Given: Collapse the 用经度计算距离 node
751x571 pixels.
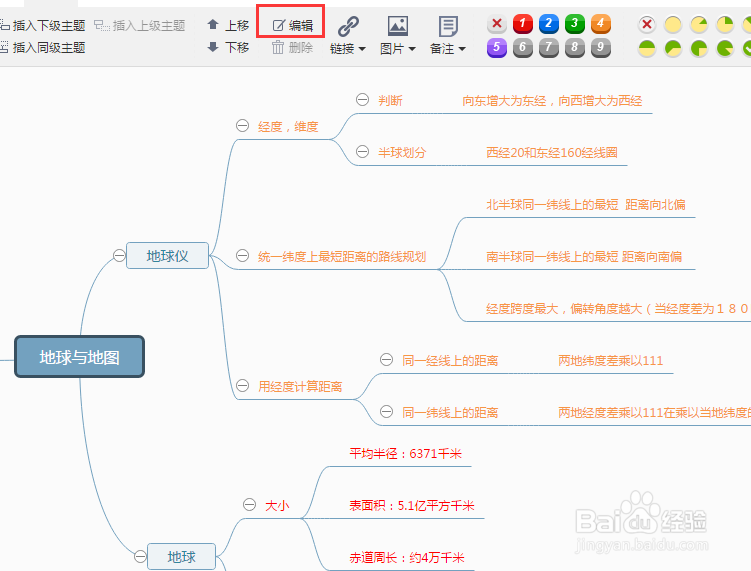Looking at the screenshot, I should point(242,386).
